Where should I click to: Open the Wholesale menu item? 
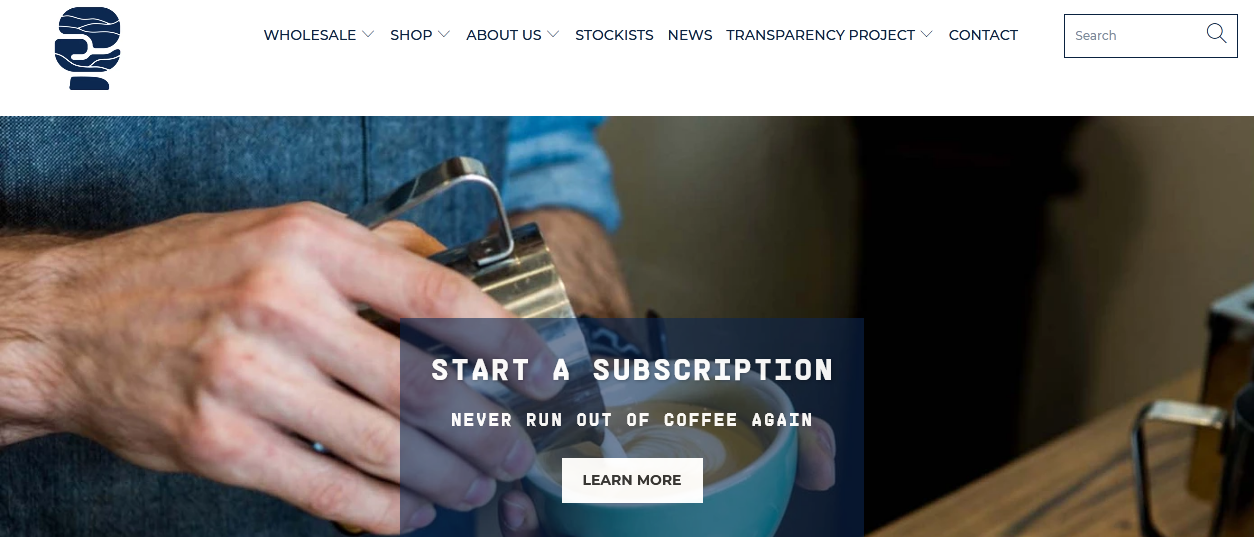tap(310, 35)
